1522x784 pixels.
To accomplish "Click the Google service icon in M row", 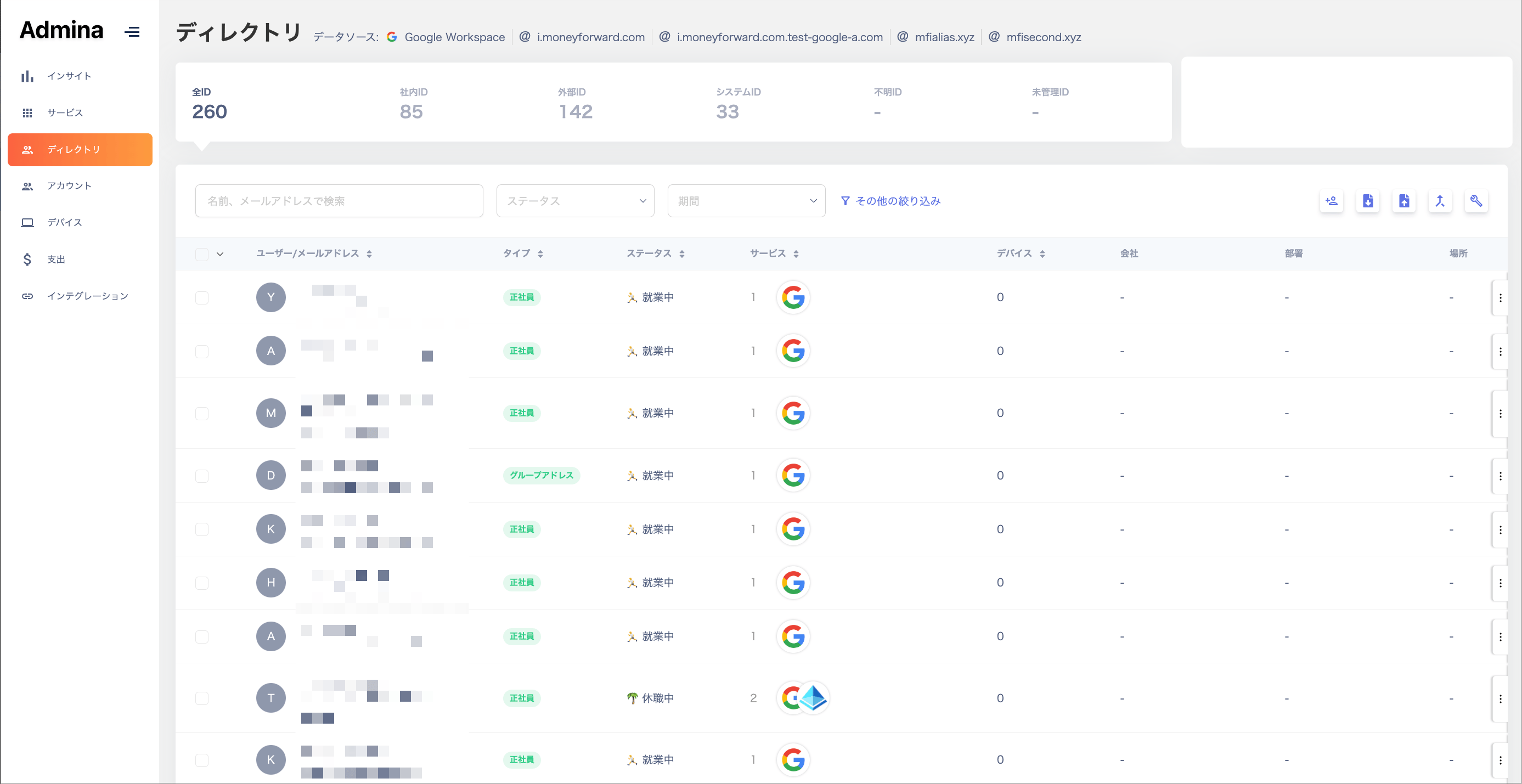I will pyautogui.click(x=793, y=413).
